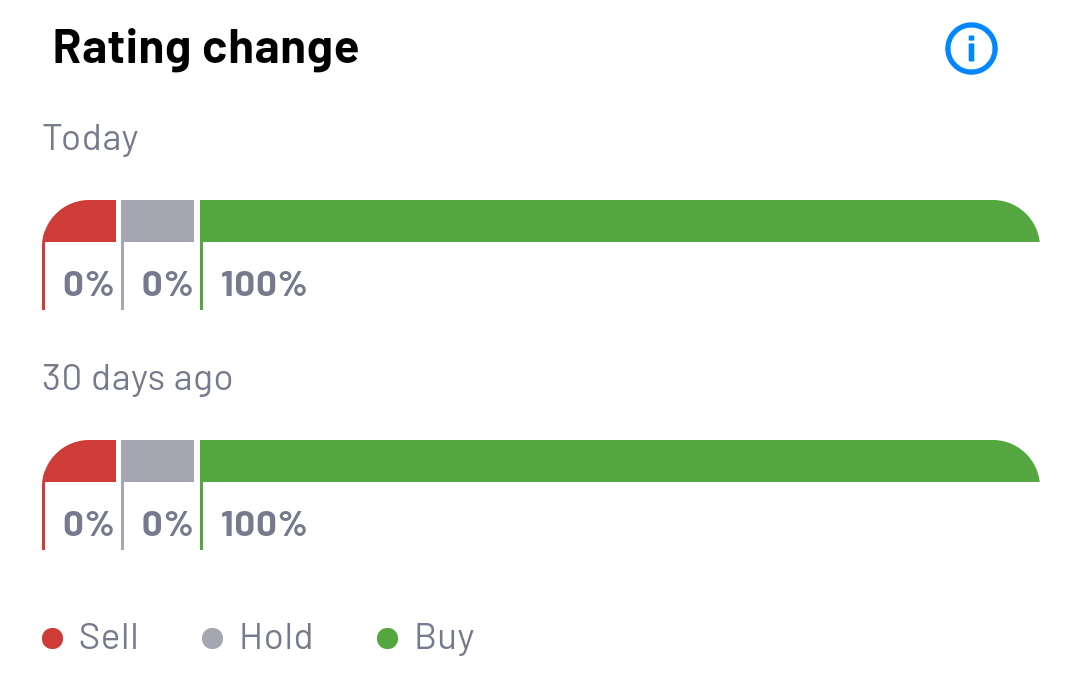Viewport: 1080px width, 686px height.
Task: Click the Today section label
Action: pyautogui.click(x=90, y=138)
